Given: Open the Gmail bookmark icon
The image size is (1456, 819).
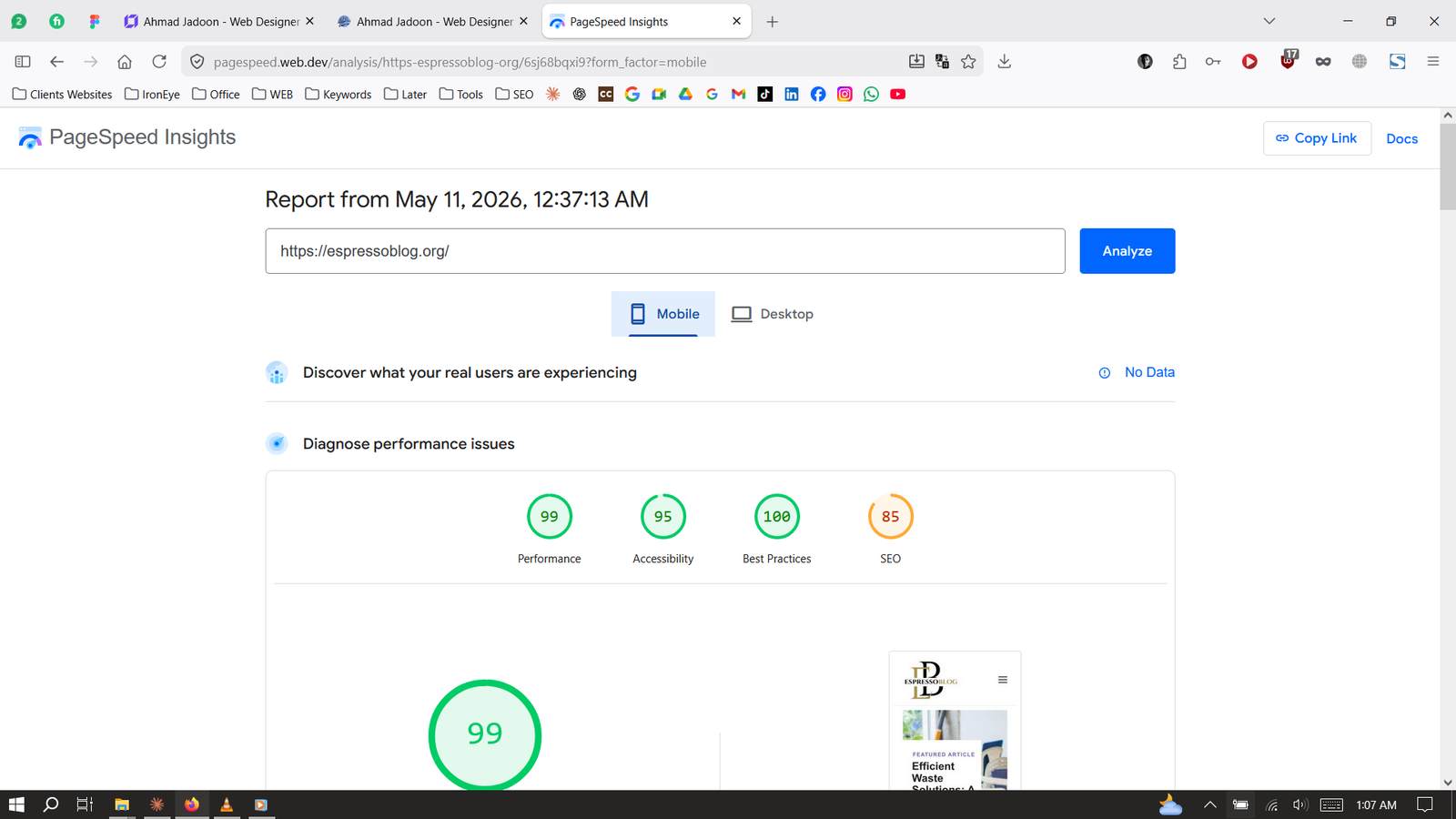Looking at the screenshot, I should coord(739,95).
